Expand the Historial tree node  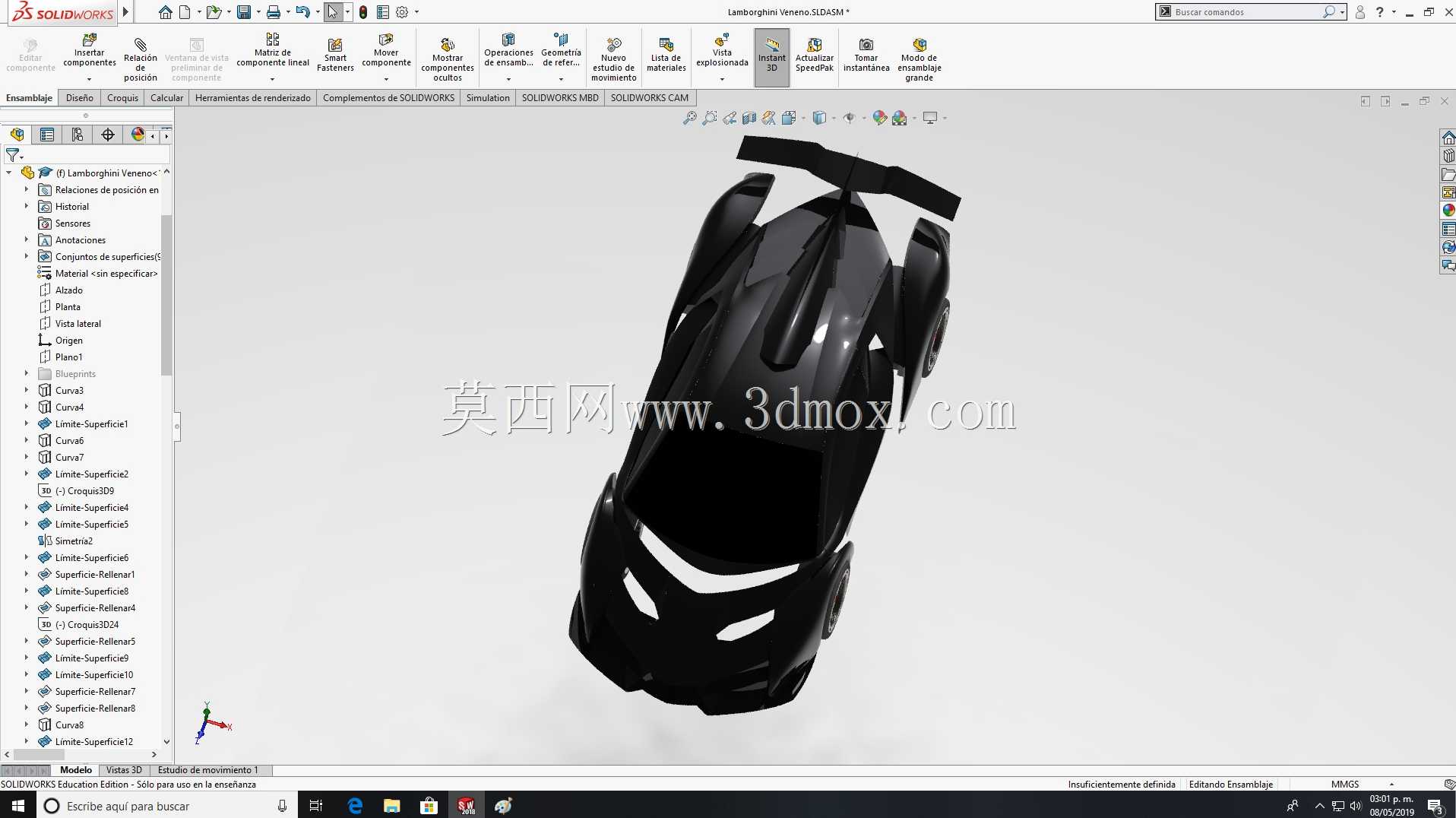26,207
